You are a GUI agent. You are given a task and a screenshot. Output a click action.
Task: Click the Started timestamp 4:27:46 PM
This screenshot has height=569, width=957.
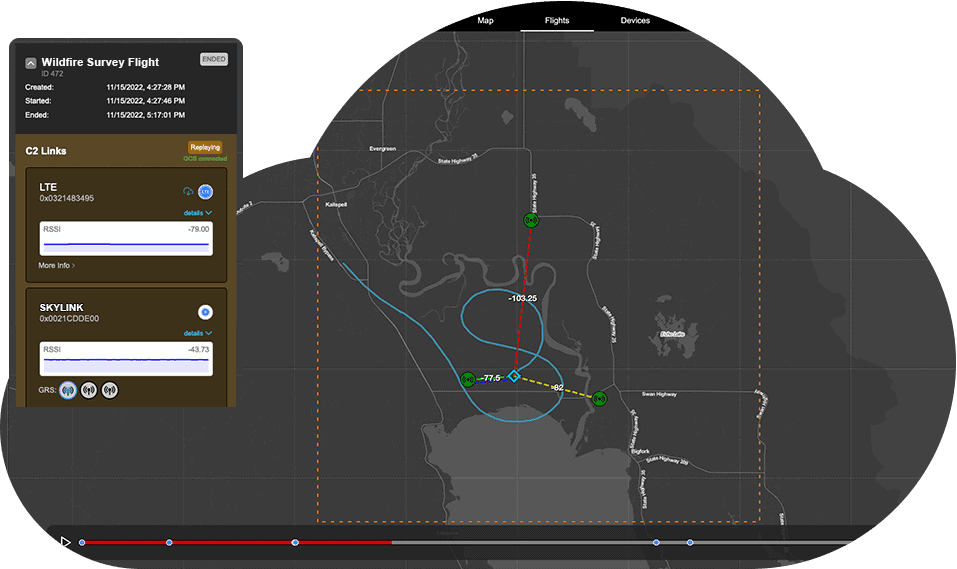[145, 101]
